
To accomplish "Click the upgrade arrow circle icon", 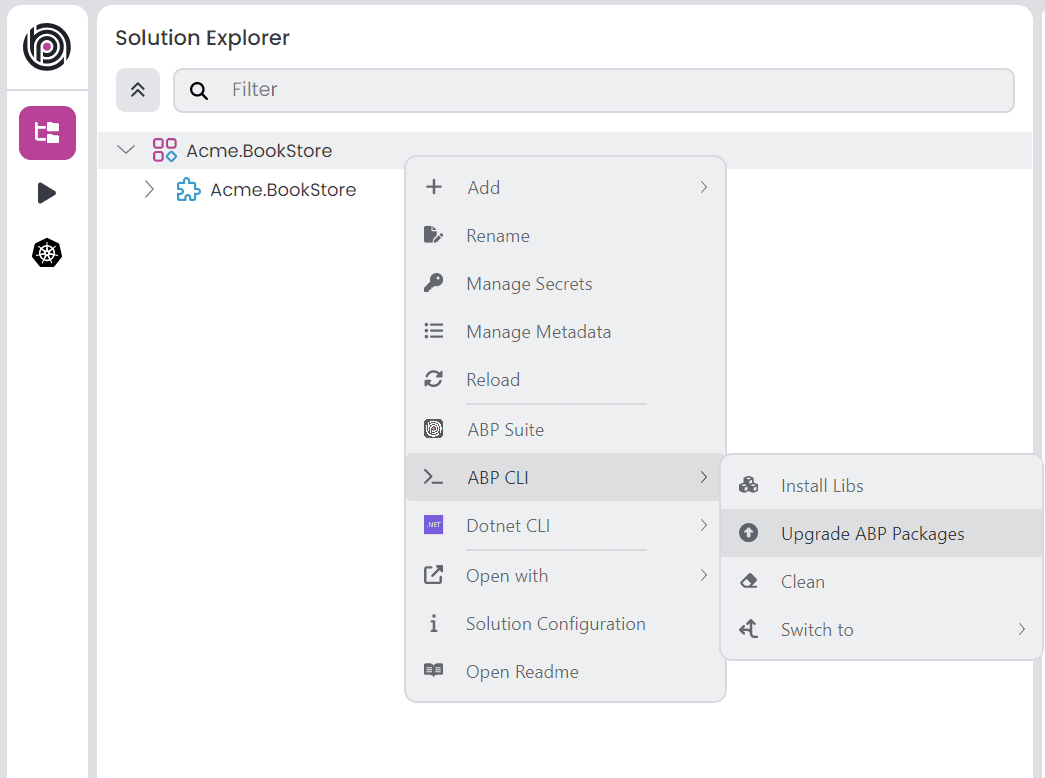I will (x=748, y=533).
